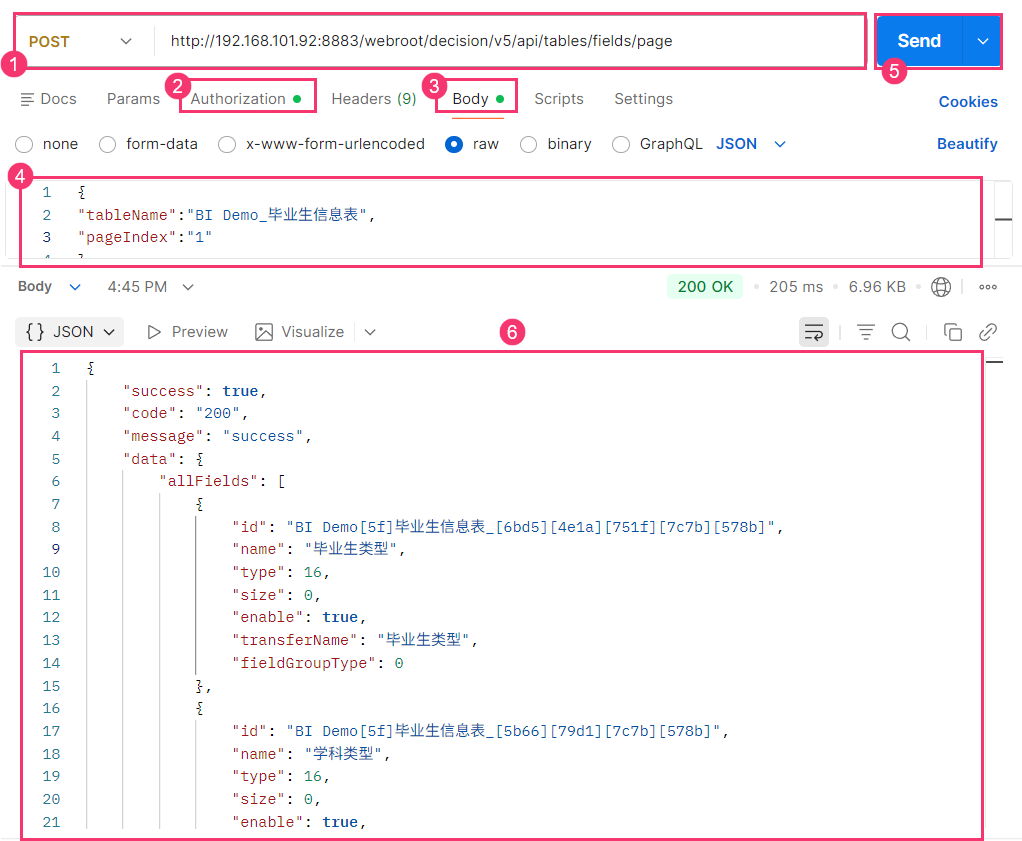Viewport: 1022px width, 841px height.
Task: Switch to the Headers (9) tab
Action: coord(373,99)
